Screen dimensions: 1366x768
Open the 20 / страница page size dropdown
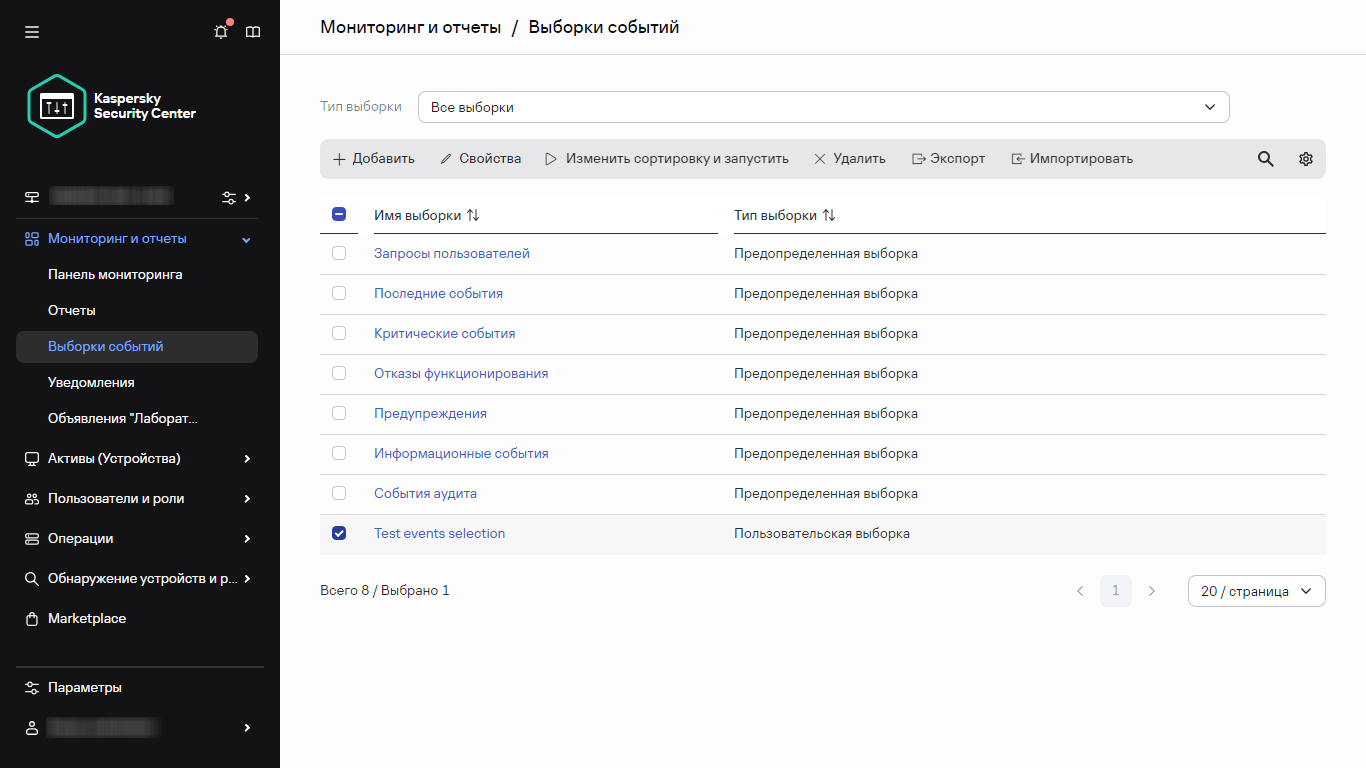coord(1256,590)
